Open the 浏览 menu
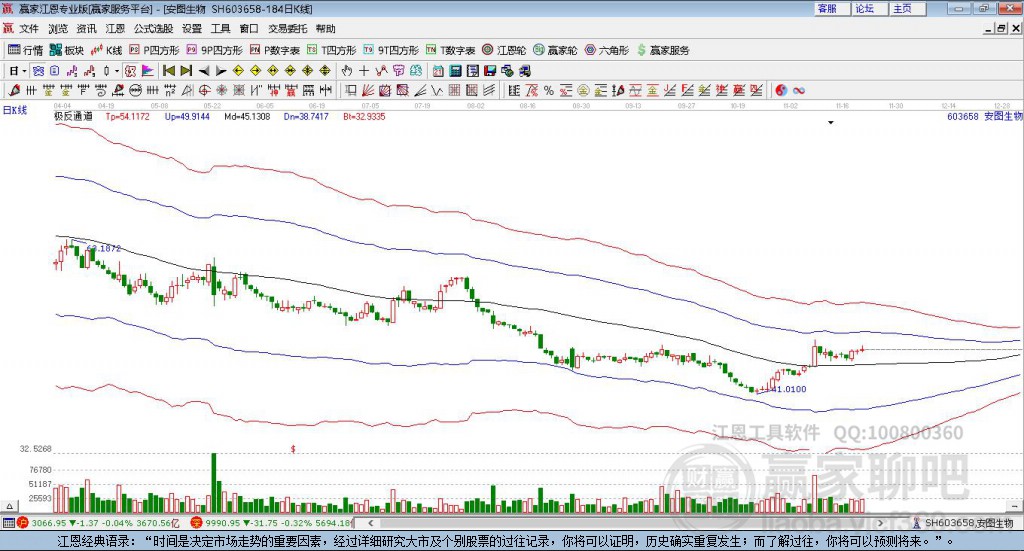This screenshot has height=551, width=1024. (x=57, y=29)
